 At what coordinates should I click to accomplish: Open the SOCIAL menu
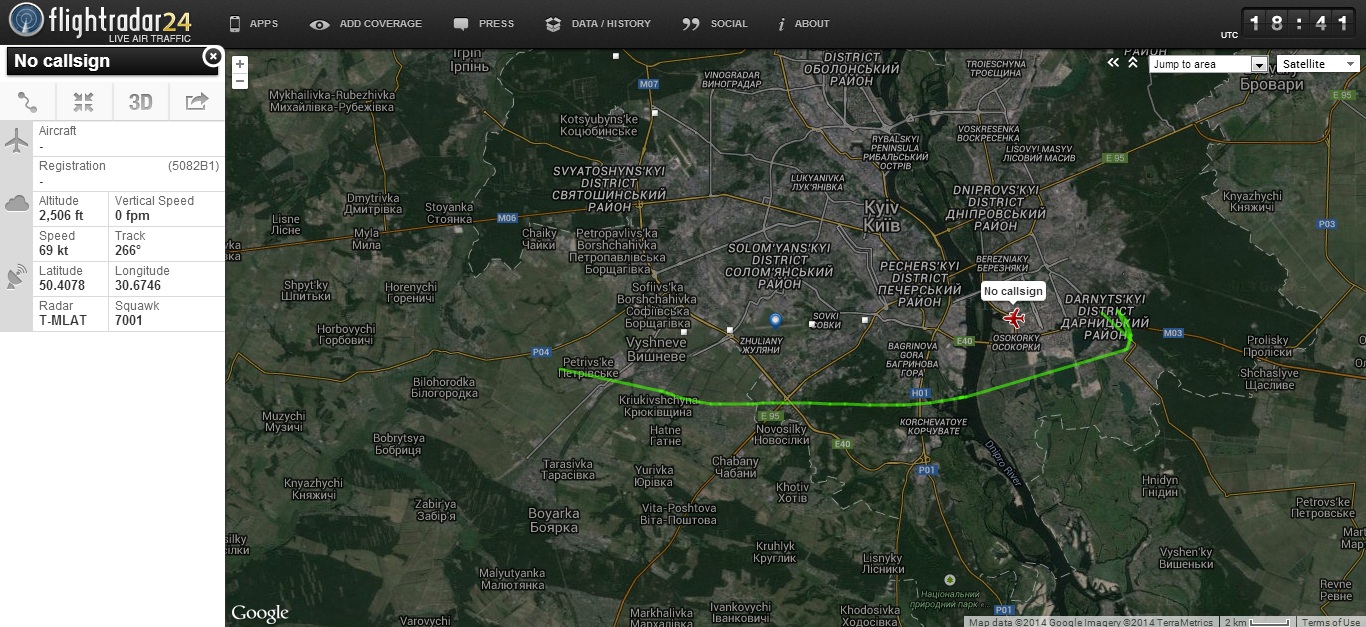point(715,24)
